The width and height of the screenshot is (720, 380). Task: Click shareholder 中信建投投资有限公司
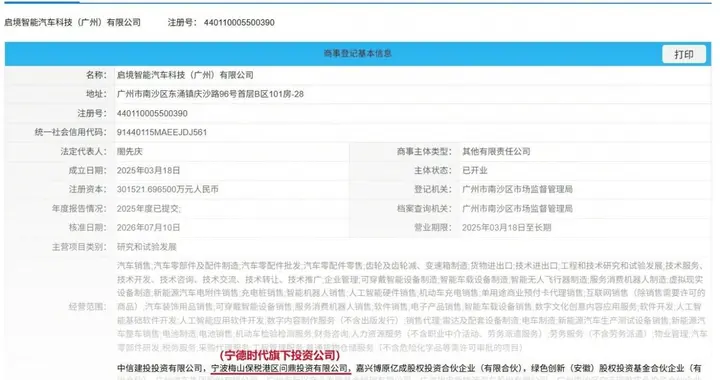(x=159, y=368)
